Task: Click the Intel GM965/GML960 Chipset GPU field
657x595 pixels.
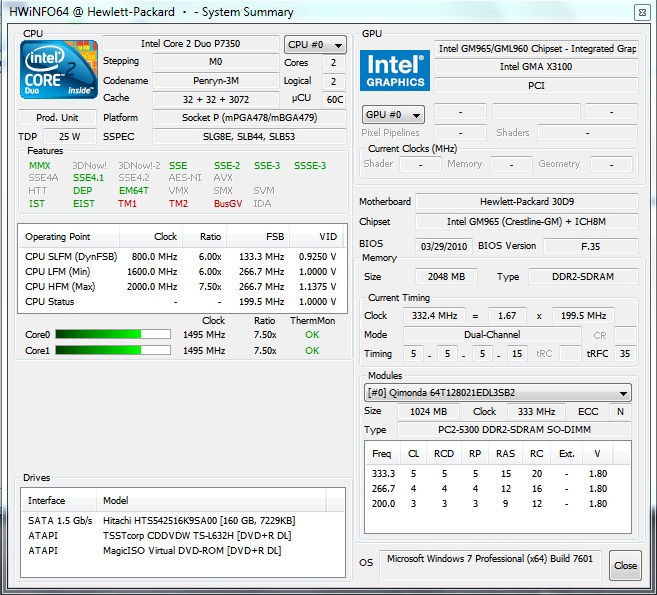Action: 536,49
